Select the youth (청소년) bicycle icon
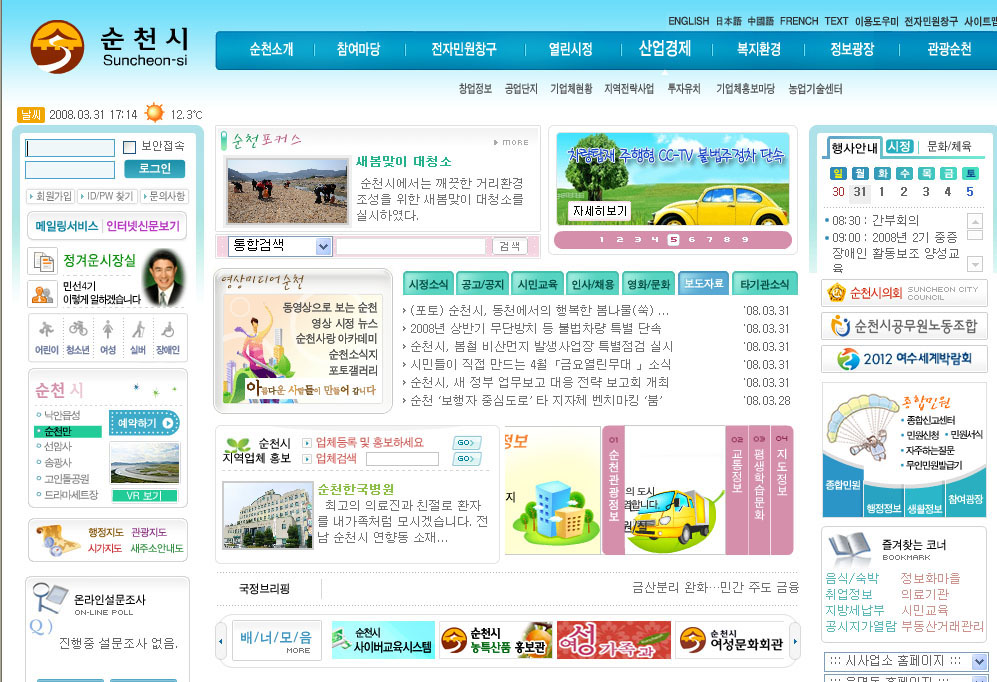997x682 pixels. pos(78,337)
